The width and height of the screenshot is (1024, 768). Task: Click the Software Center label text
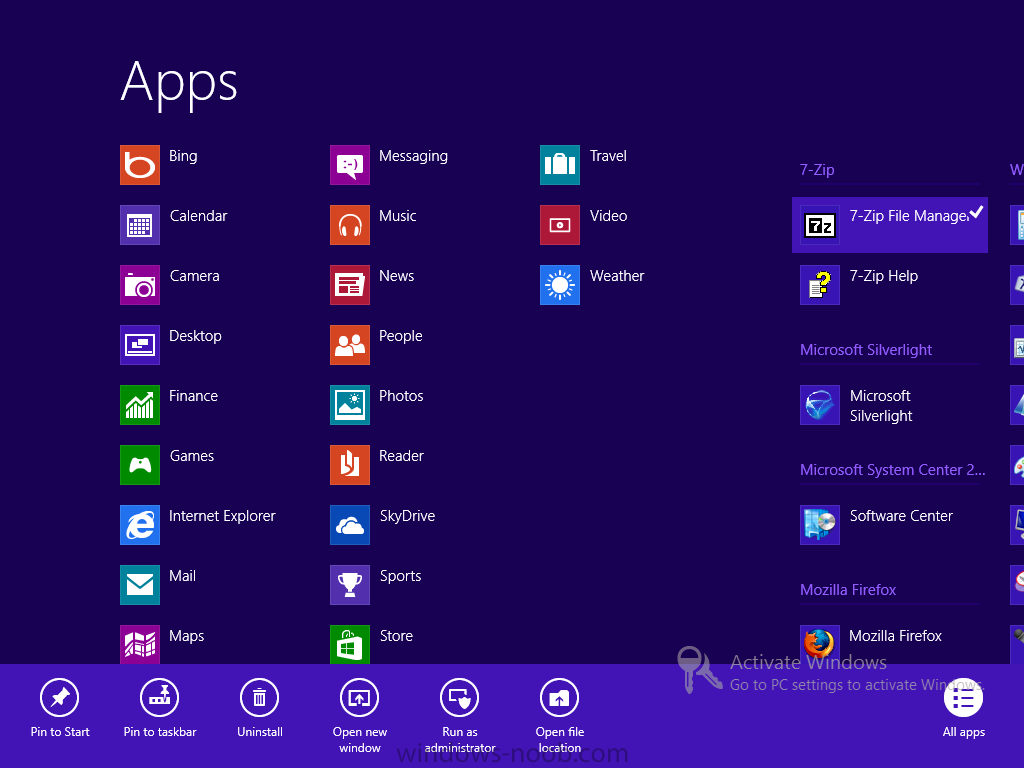[901, 516]
